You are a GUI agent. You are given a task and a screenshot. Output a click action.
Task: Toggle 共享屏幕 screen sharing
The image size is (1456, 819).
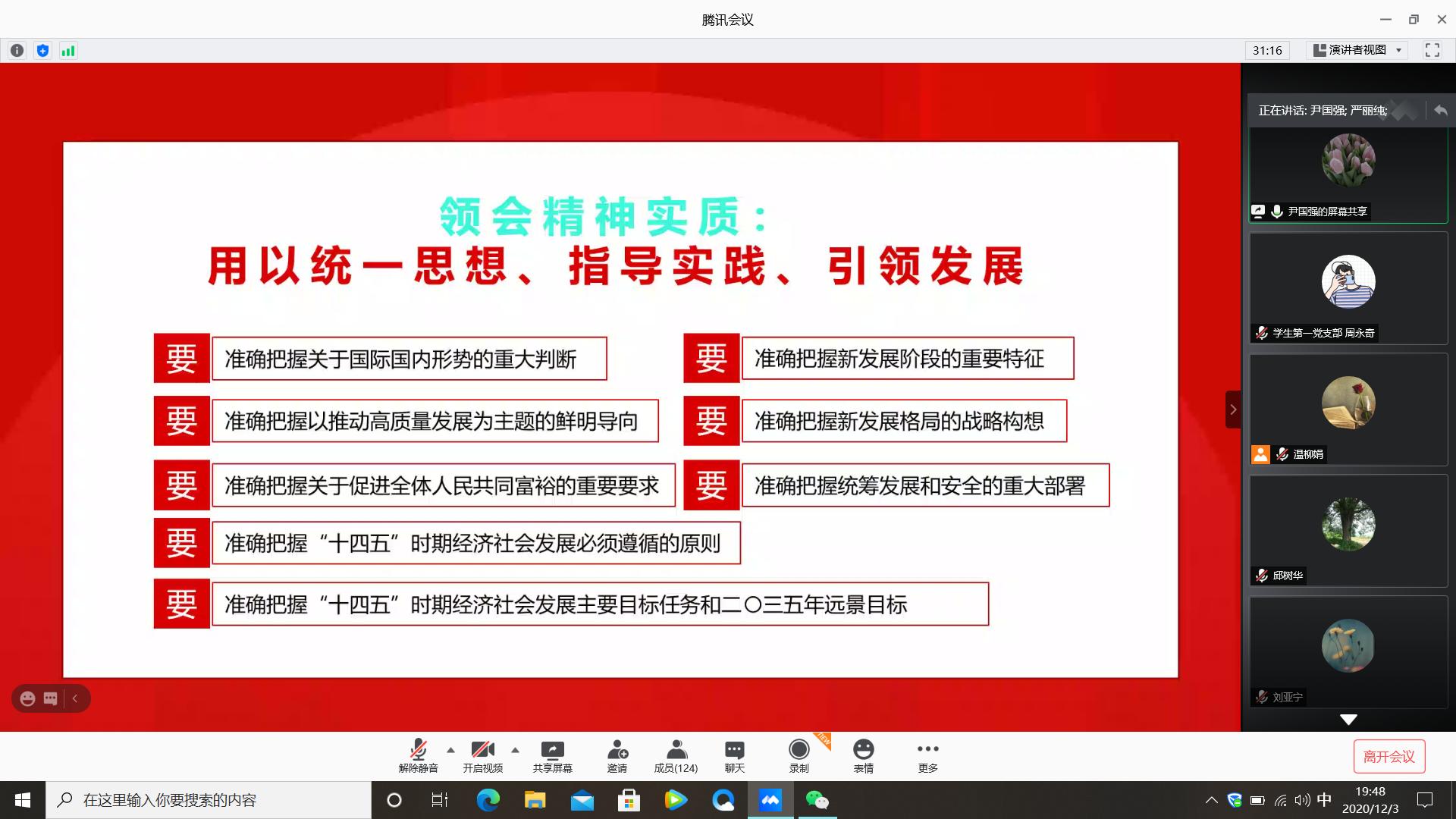click(x=552, y=756)
